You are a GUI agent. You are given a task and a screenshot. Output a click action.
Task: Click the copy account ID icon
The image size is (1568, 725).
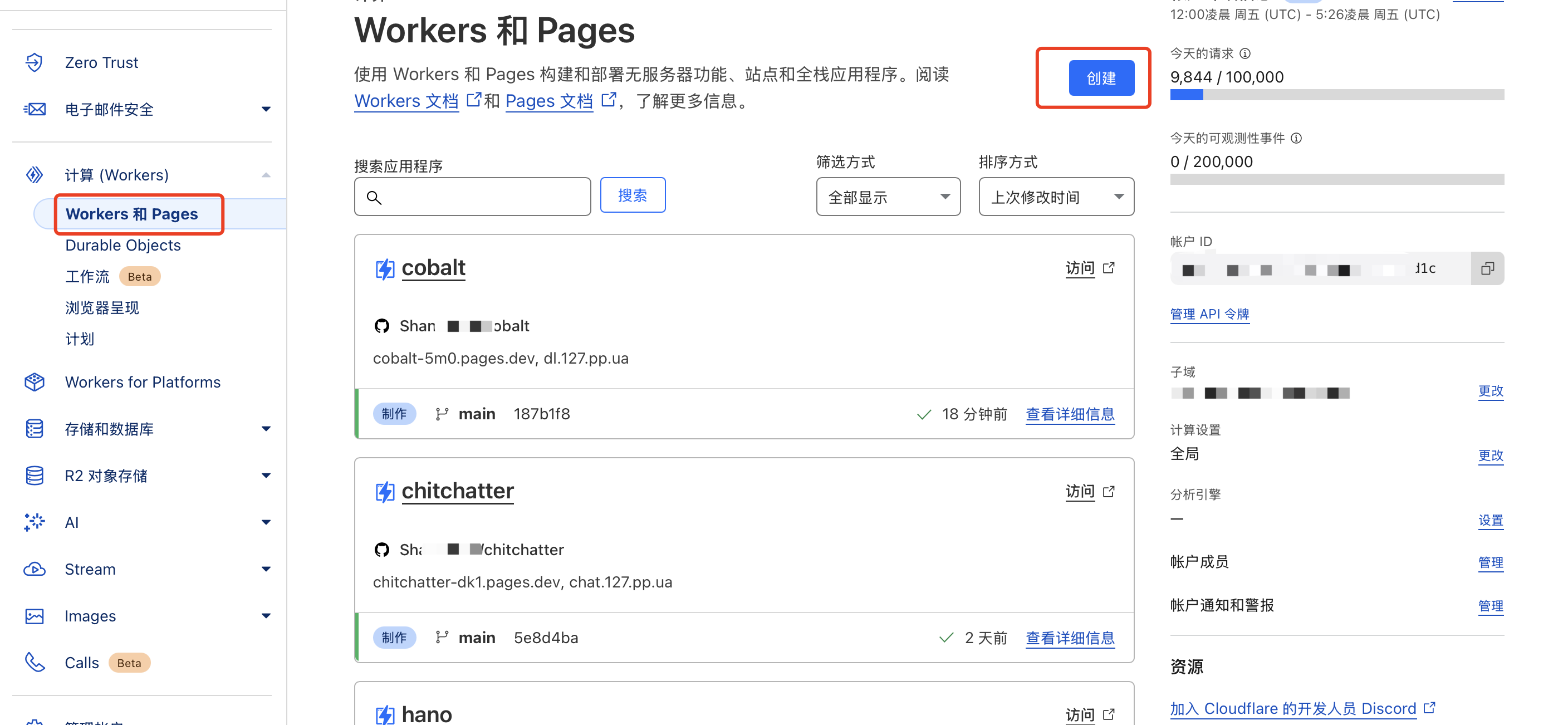click(1487, 268)
